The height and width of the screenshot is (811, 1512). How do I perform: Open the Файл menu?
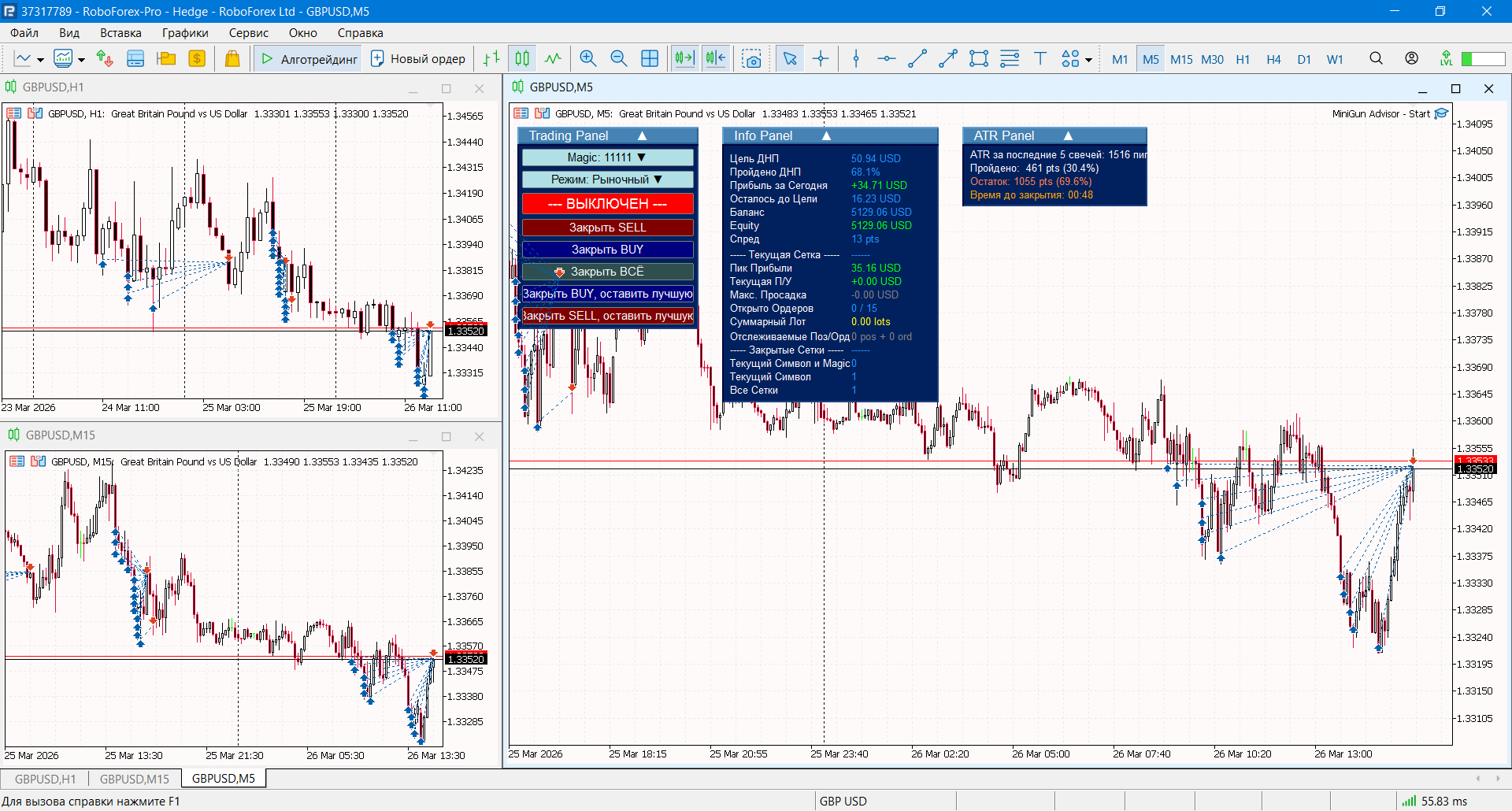click(24, 32)
